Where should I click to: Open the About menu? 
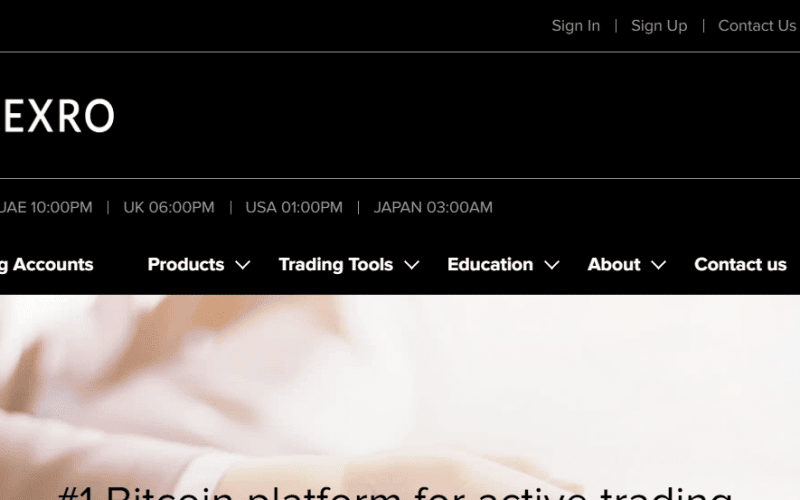(x=613, y=265)
